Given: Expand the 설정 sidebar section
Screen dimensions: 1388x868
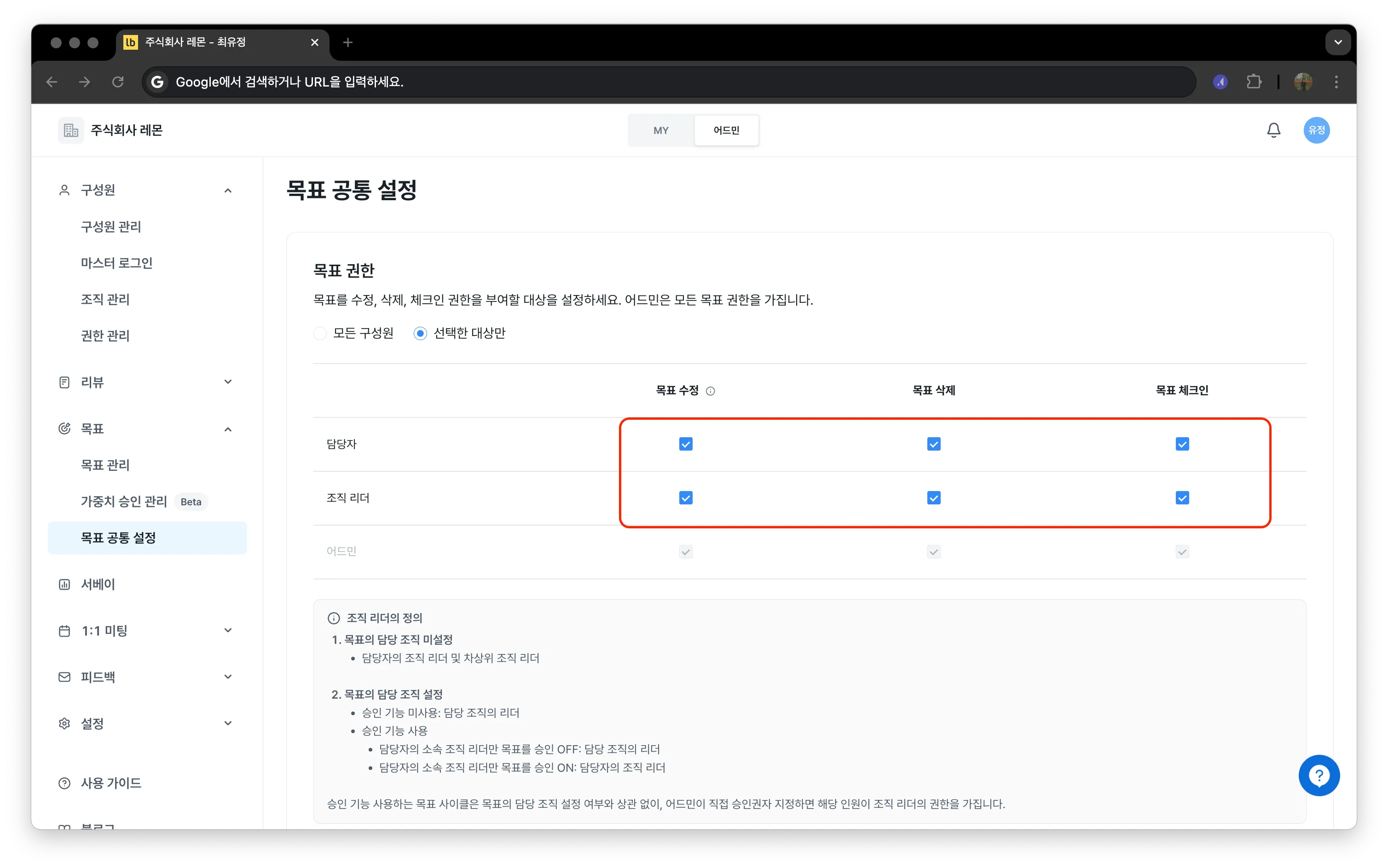Looking at the screenshot, I should pos(228,723).
